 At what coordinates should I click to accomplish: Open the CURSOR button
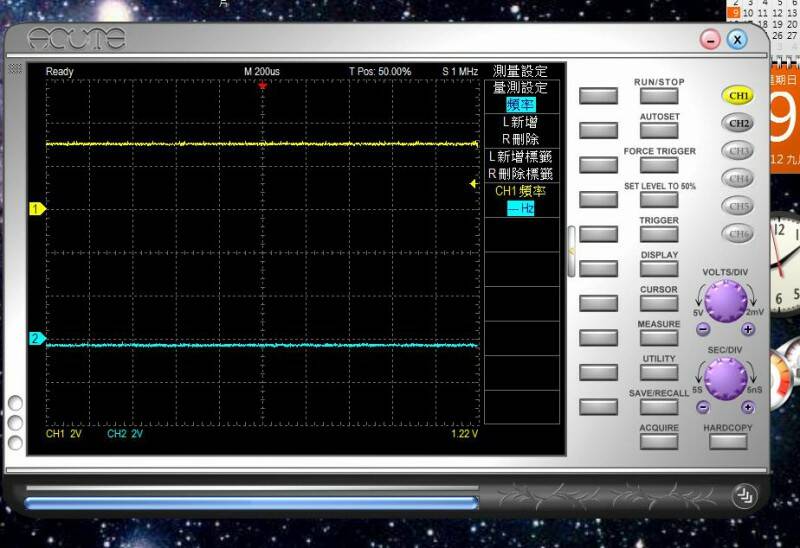(x=659, y=304)
